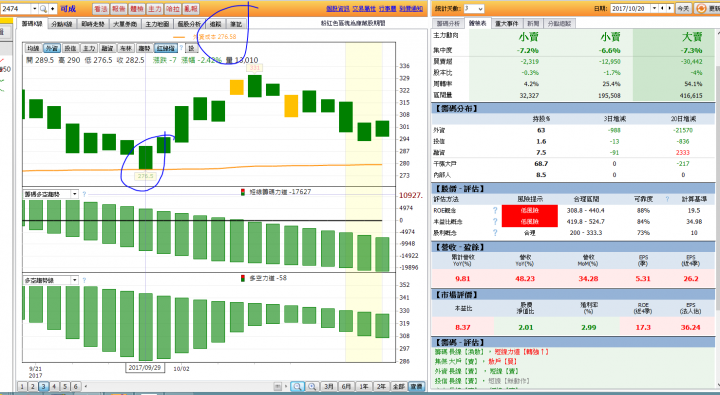Select the 3月 time range button
The width and height of the screenshot is (720, 395).
[328, 387]
